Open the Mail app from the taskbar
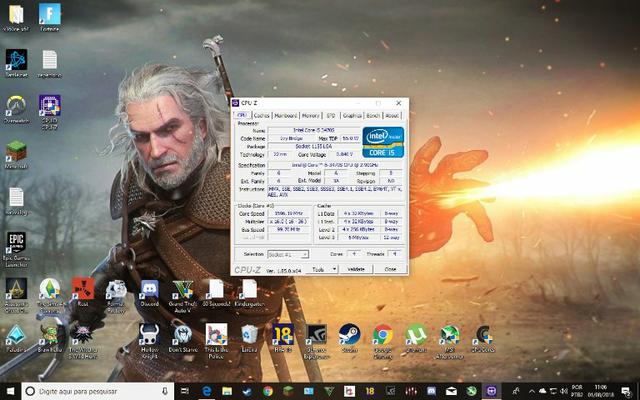The image size is (640, 400). pos(451,391)
